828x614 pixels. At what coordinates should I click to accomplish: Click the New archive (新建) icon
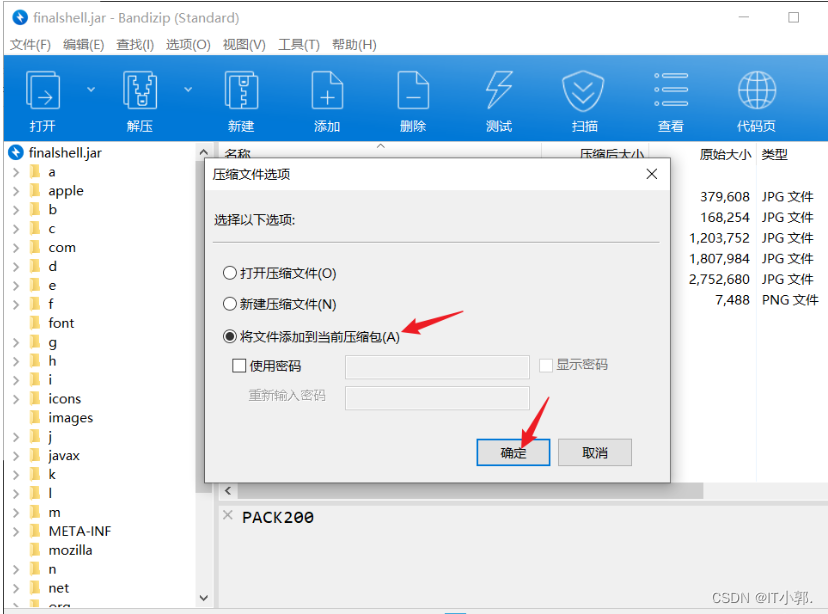pos(241,91)
